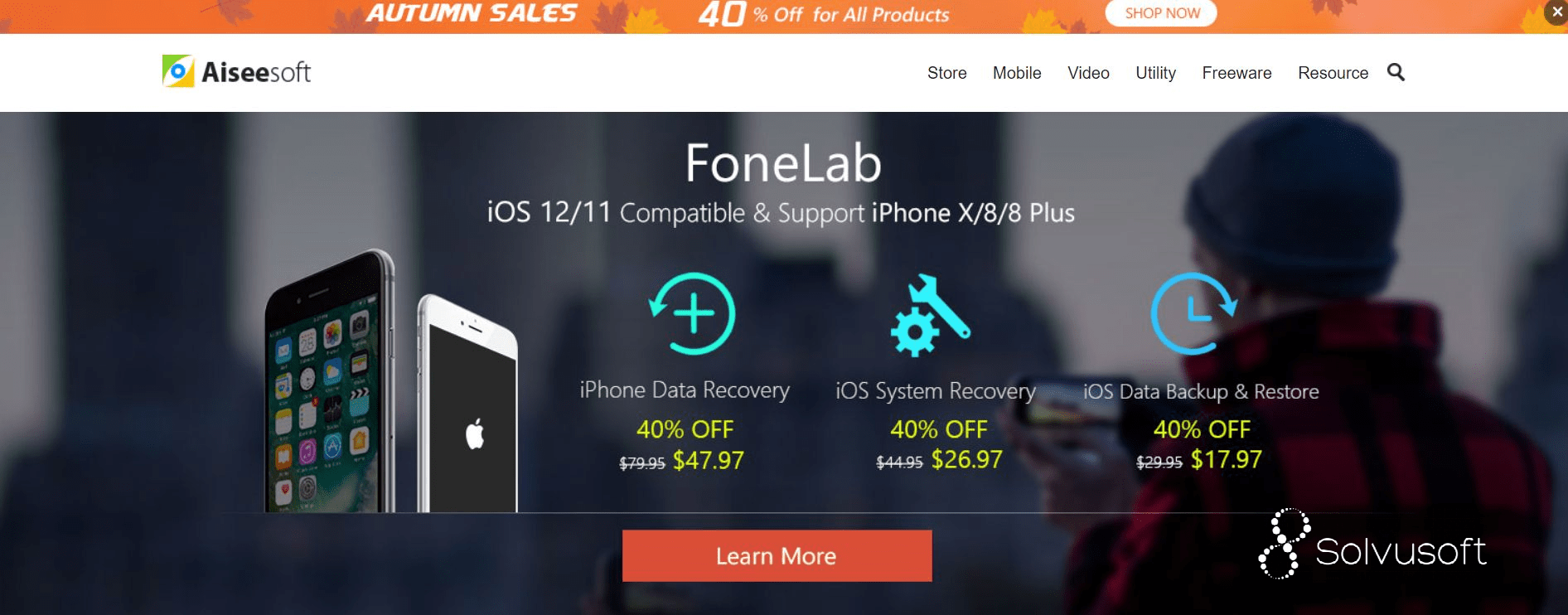Close the Autumn Sales banner

click(x=1556, y=12)
